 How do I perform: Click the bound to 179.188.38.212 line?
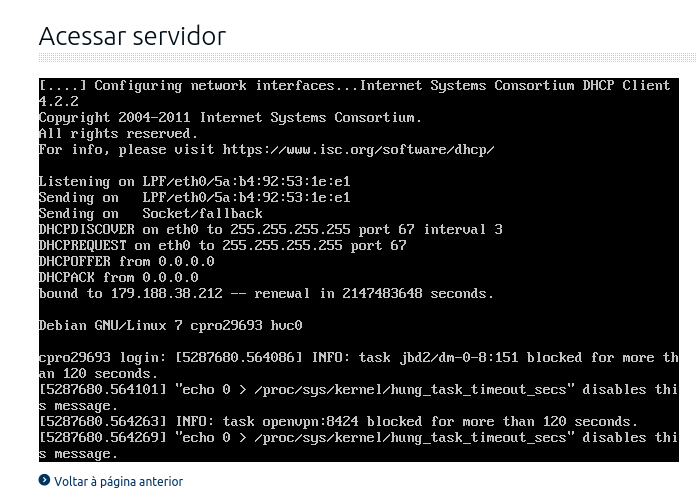point(266,293)
